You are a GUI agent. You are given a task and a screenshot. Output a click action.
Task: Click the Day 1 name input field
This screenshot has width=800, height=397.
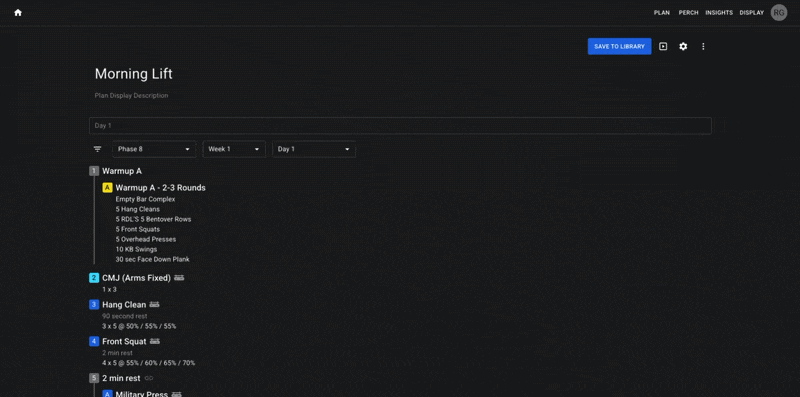pyautogui.click(x=400, y=126)
